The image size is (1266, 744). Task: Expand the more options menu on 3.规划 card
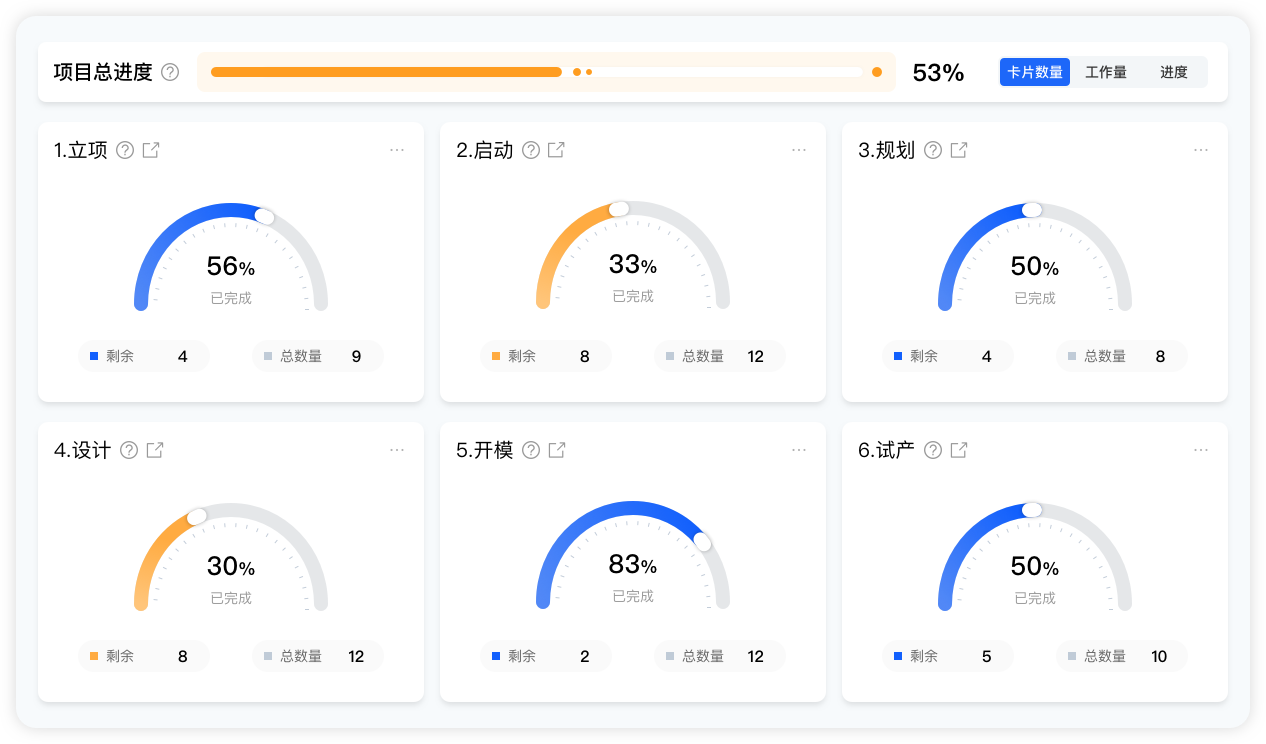coord(1201,150)
